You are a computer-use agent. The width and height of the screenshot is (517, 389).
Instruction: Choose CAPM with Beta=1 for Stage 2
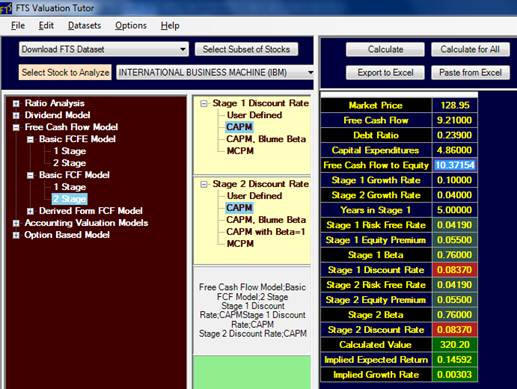[266, 232]
